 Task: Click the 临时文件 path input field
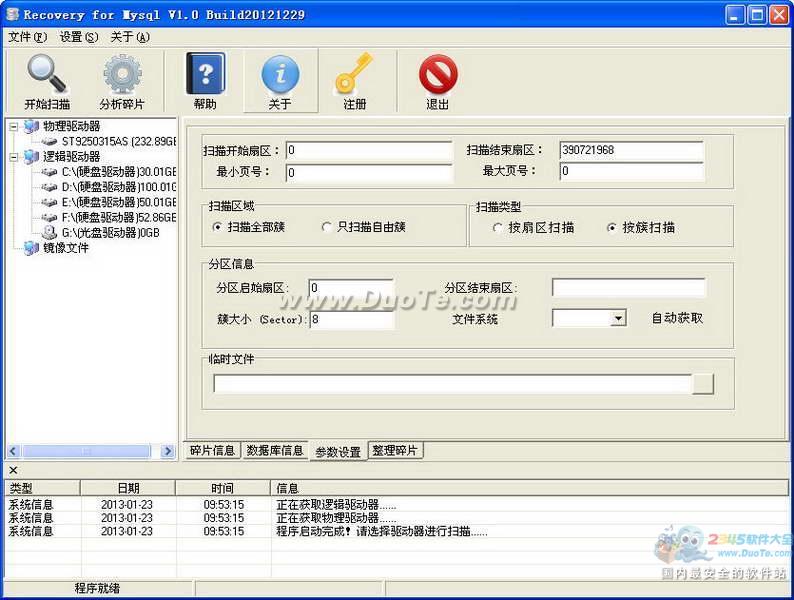[x=453, y=384]
